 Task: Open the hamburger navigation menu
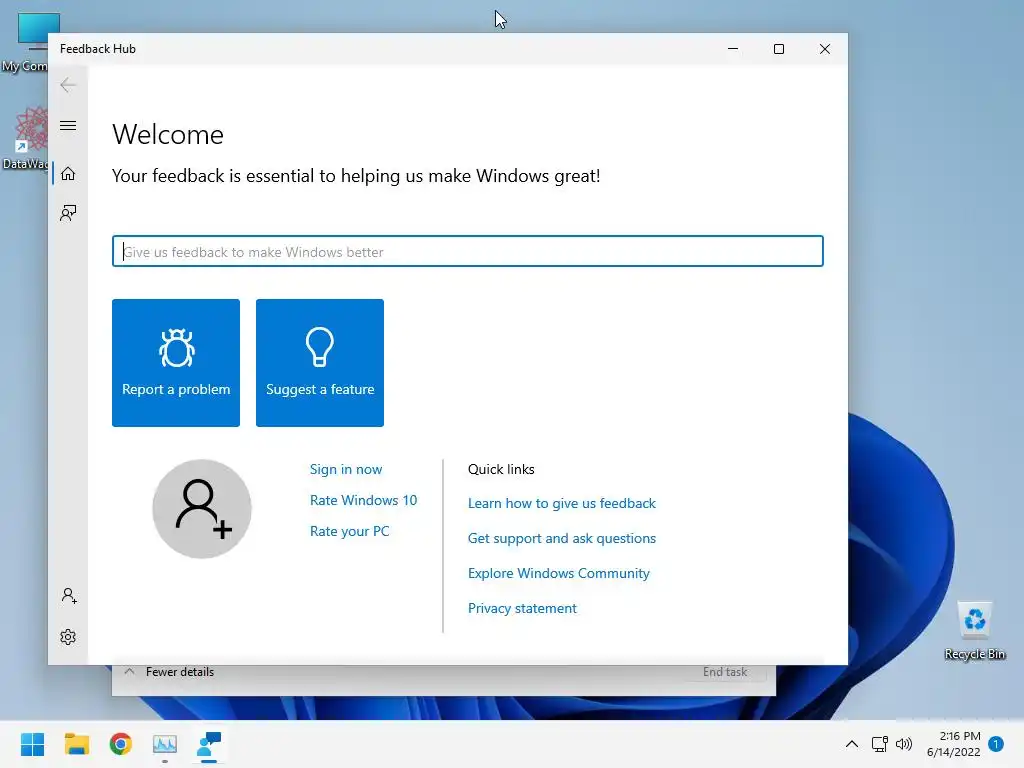point(68,125)
